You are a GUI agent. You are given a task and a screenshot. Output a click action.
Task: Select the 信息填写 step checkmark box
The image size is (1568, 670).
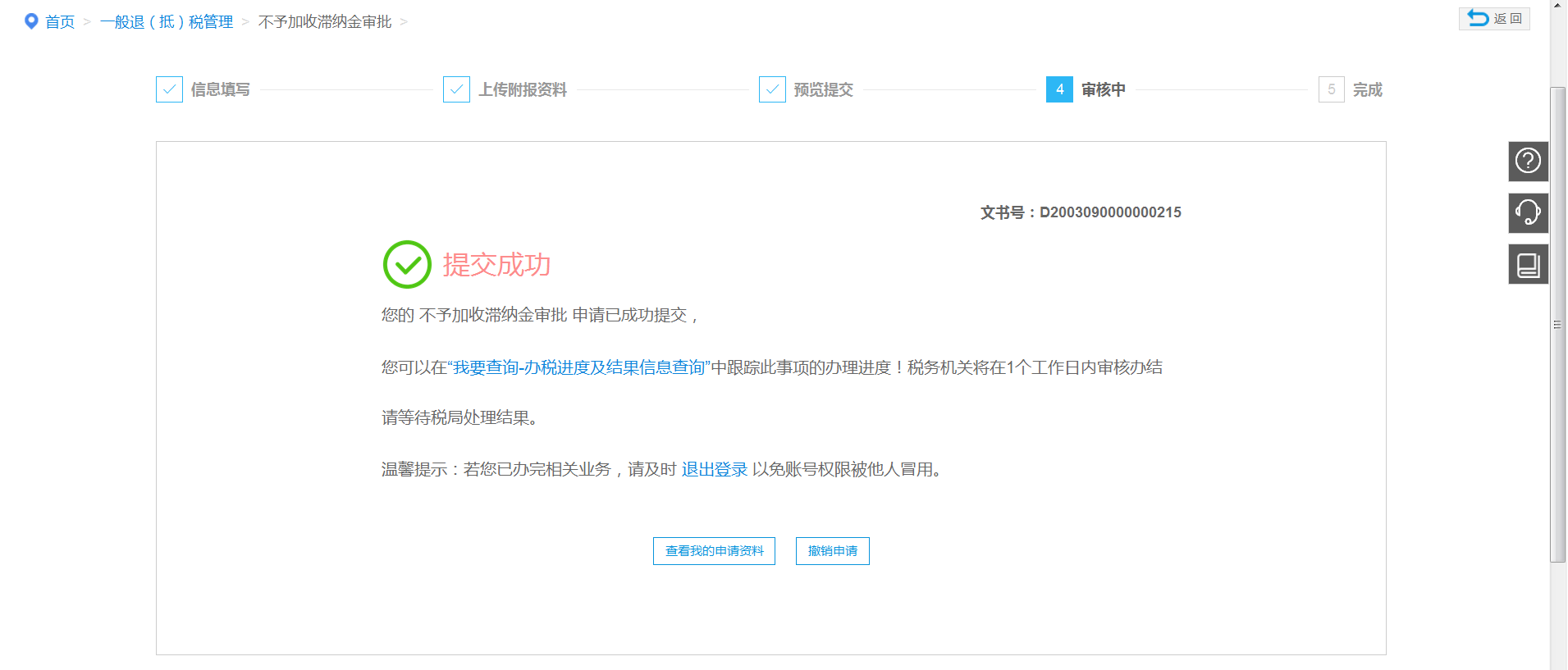coord(169,89)
